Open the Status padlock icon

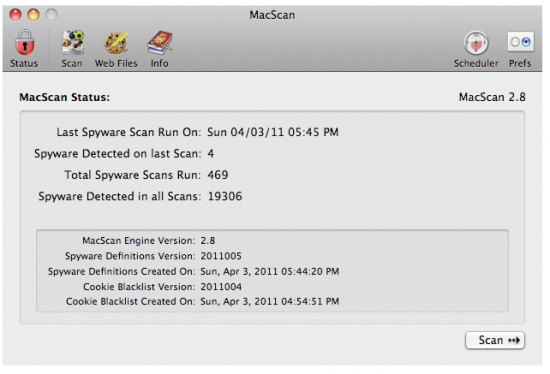coord(24,42)
